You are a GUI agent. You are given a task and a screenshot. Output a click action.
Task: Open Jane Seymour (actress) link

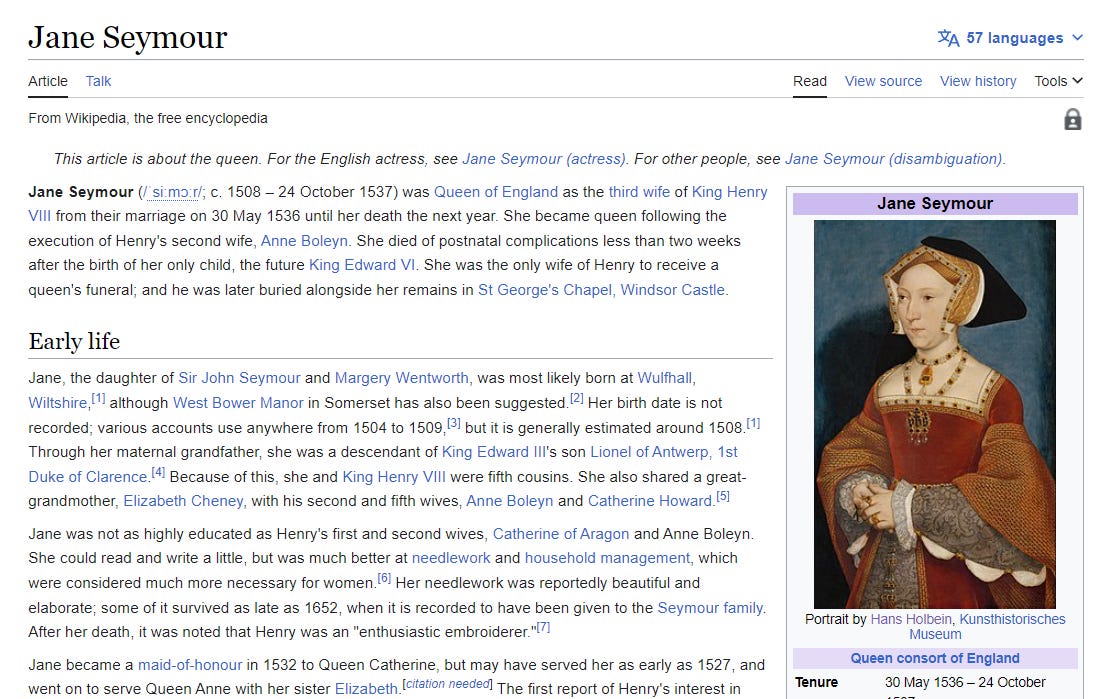click(544, 159)
